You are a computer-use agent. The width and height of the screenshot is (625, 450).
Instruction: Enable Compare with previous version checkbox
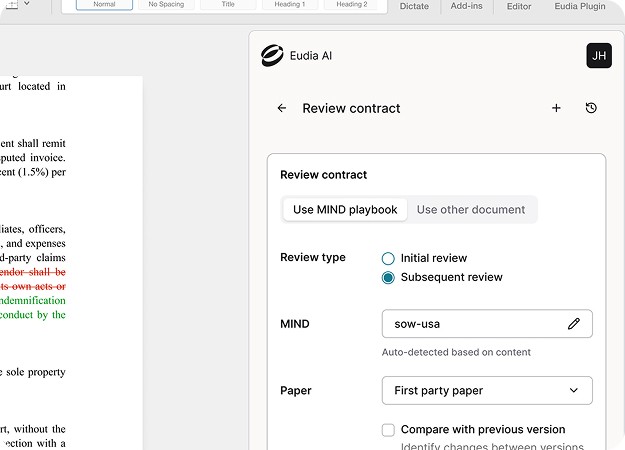(388, 430)
